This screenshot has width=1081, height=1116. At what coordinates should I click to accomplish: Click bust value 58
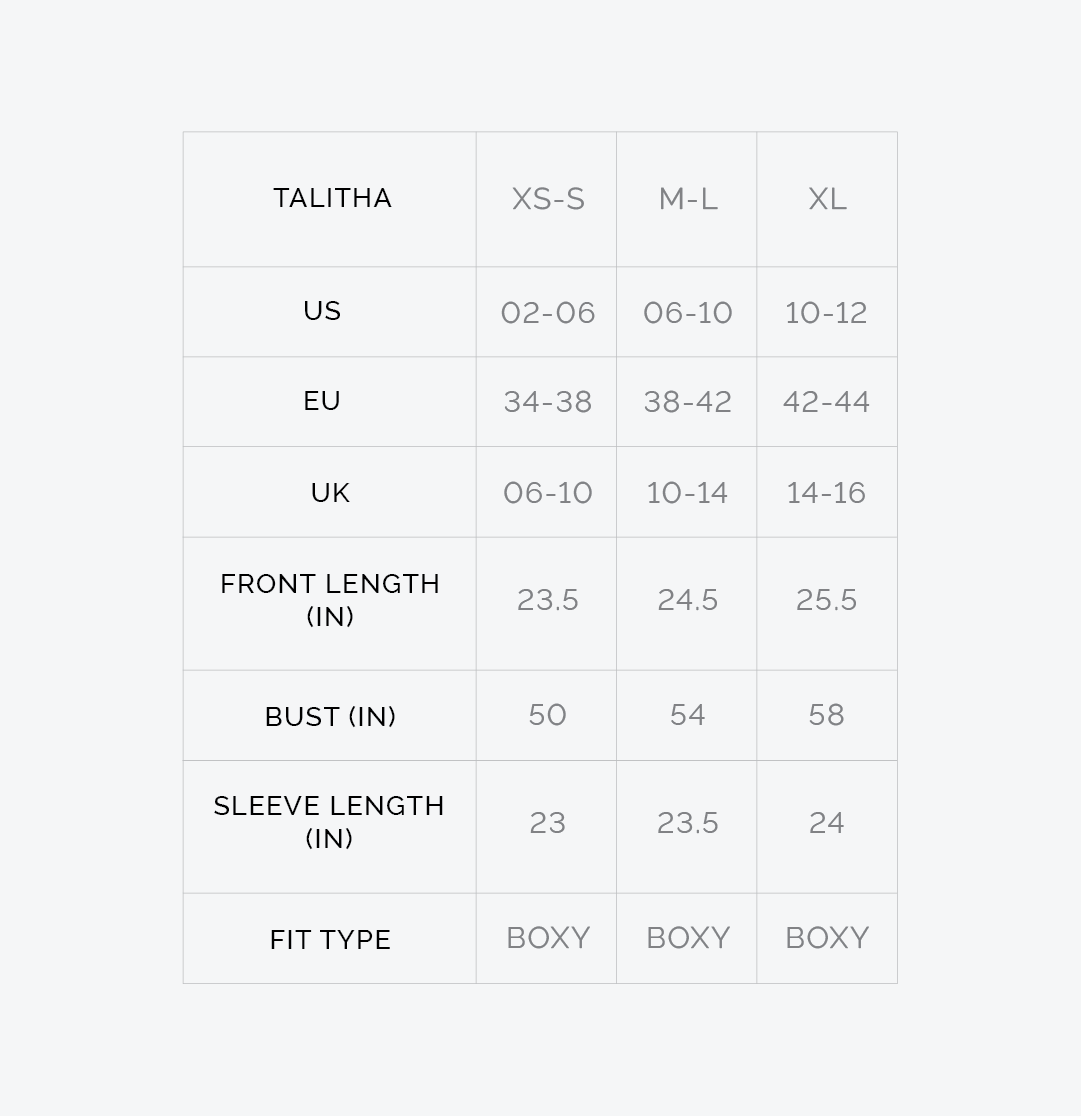pyautogui.click(x=826, y=715)
